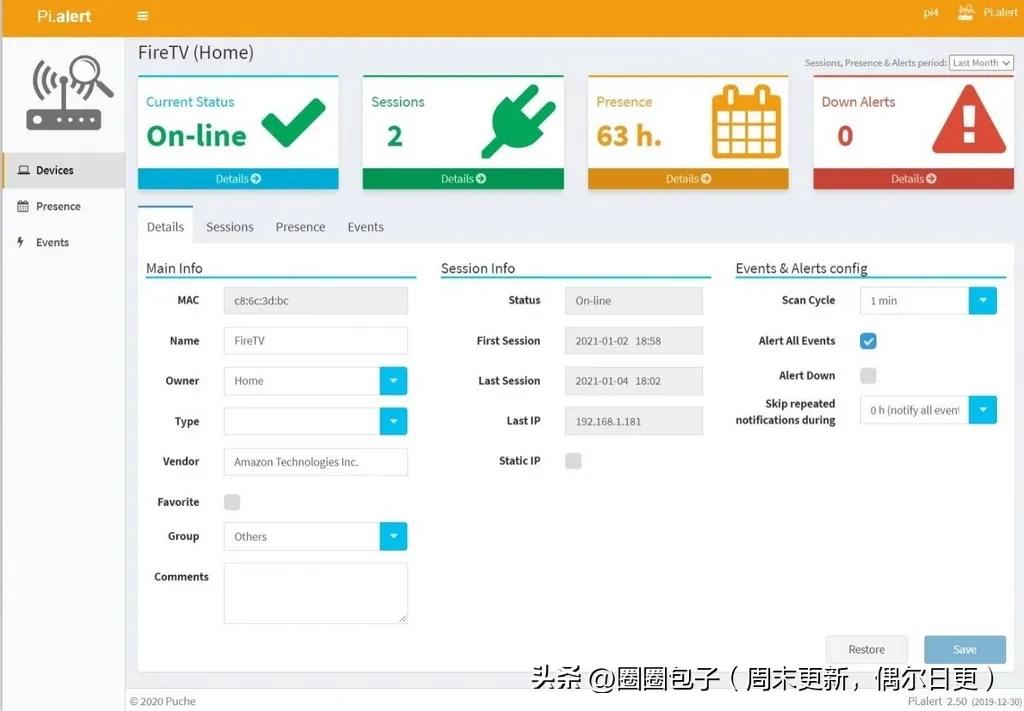Click the '© 2020 Puche' footer text

[x=163, y=701]
